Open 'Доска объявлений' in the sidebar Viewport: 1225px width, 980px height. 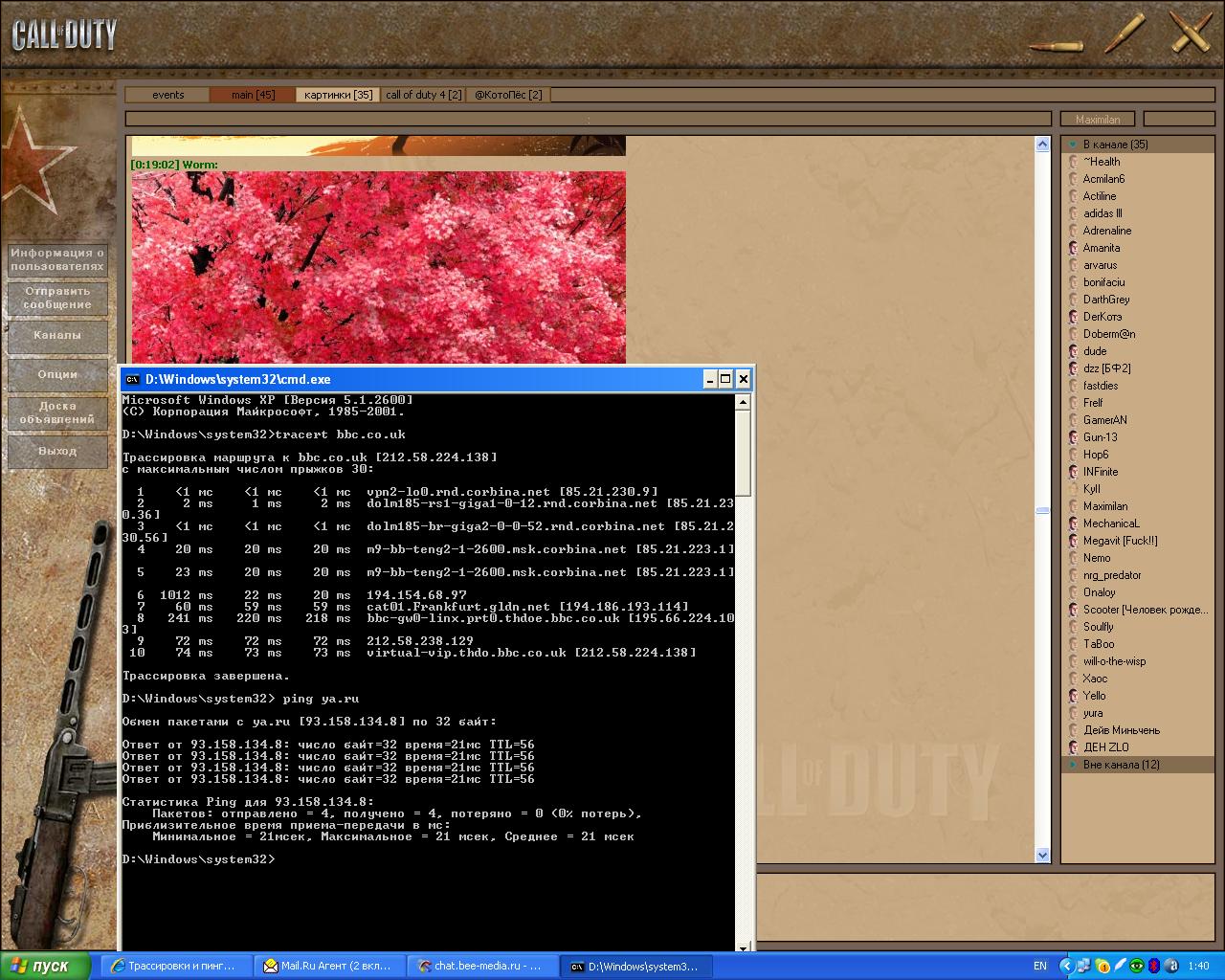[x=57, y=412]
